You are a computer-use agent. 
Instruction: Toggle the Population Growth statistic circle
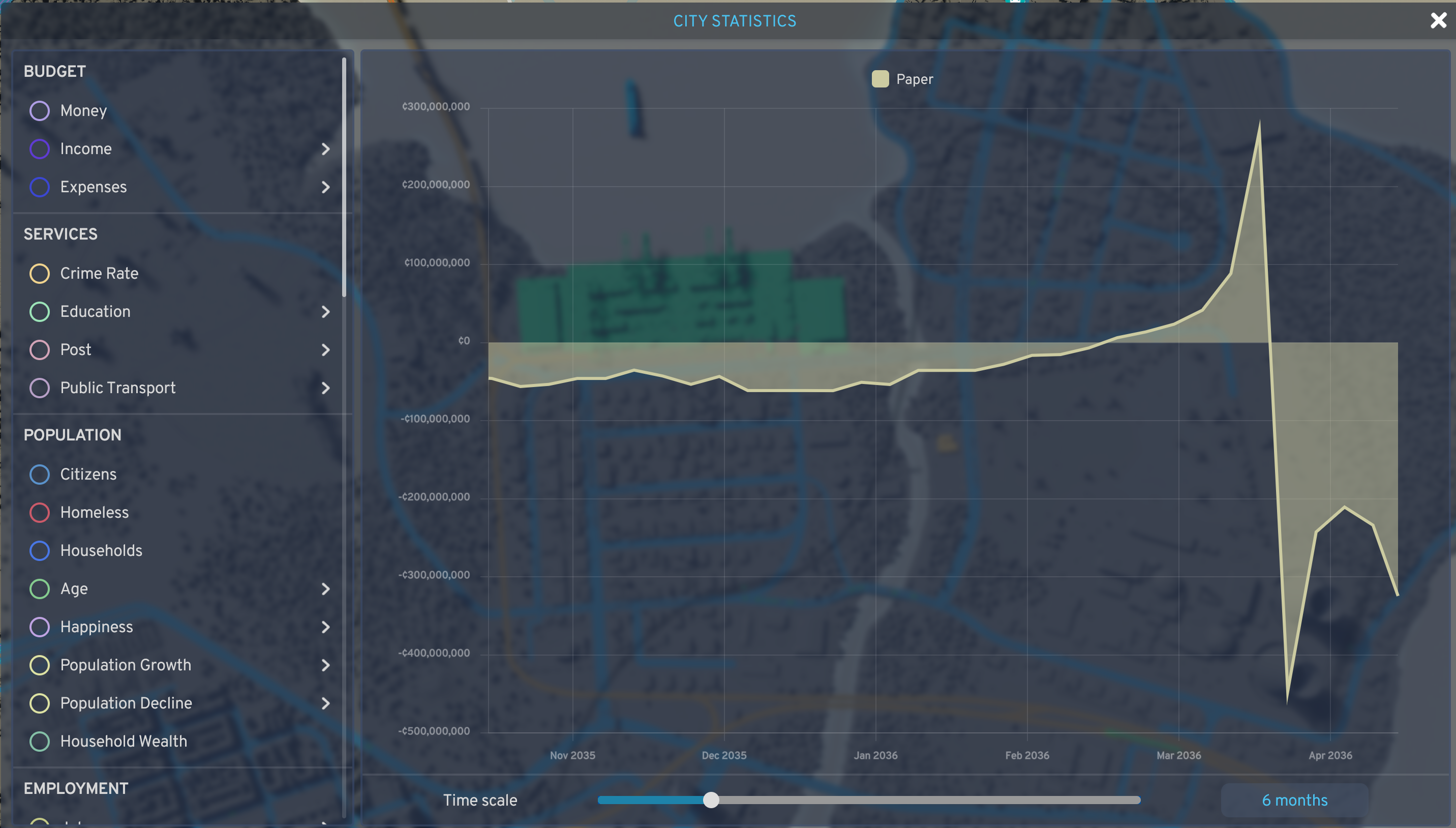[x=39, y=665]
